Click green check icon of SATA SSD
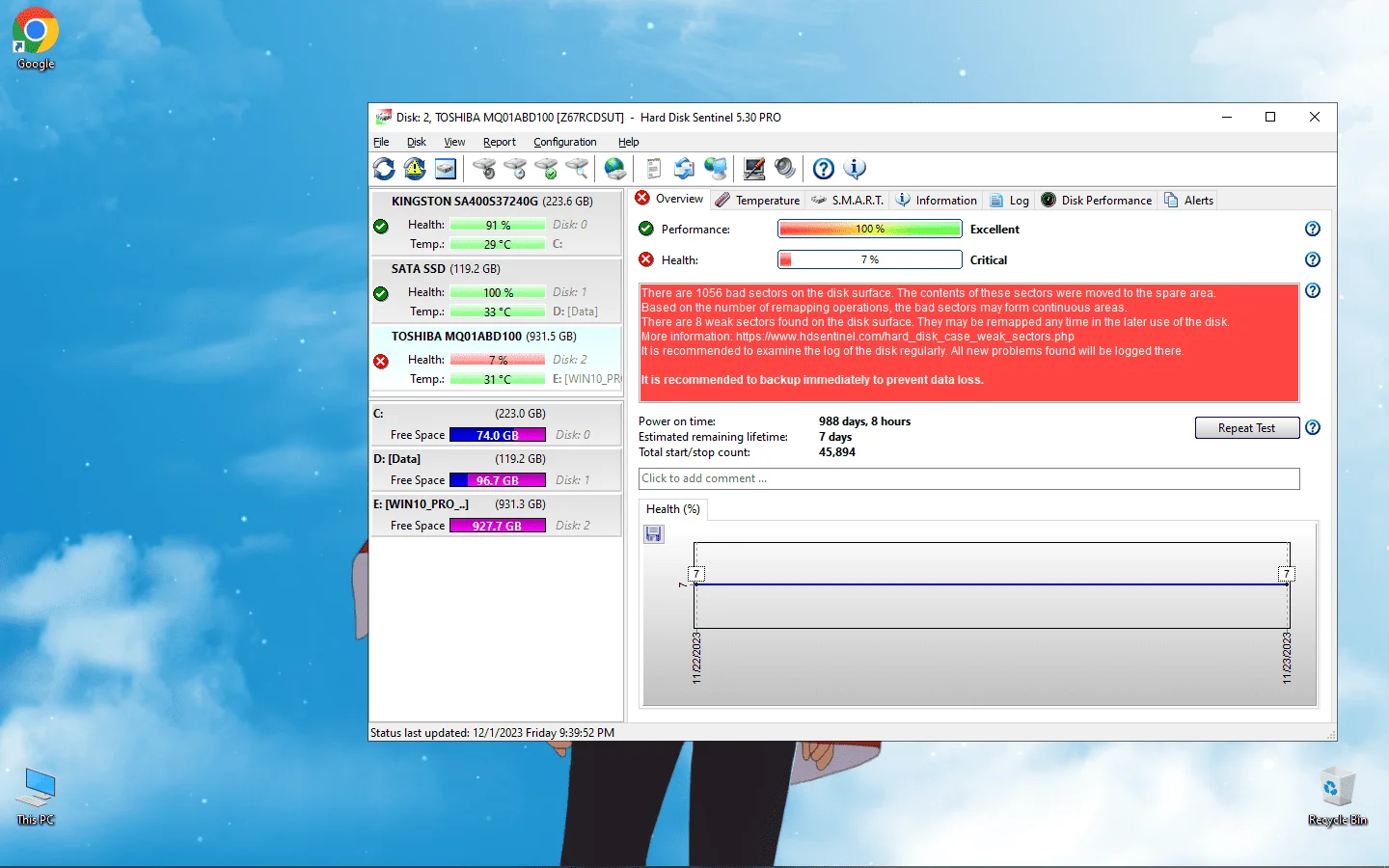This screenshot has width=1389, height=868. click(381, 293)
